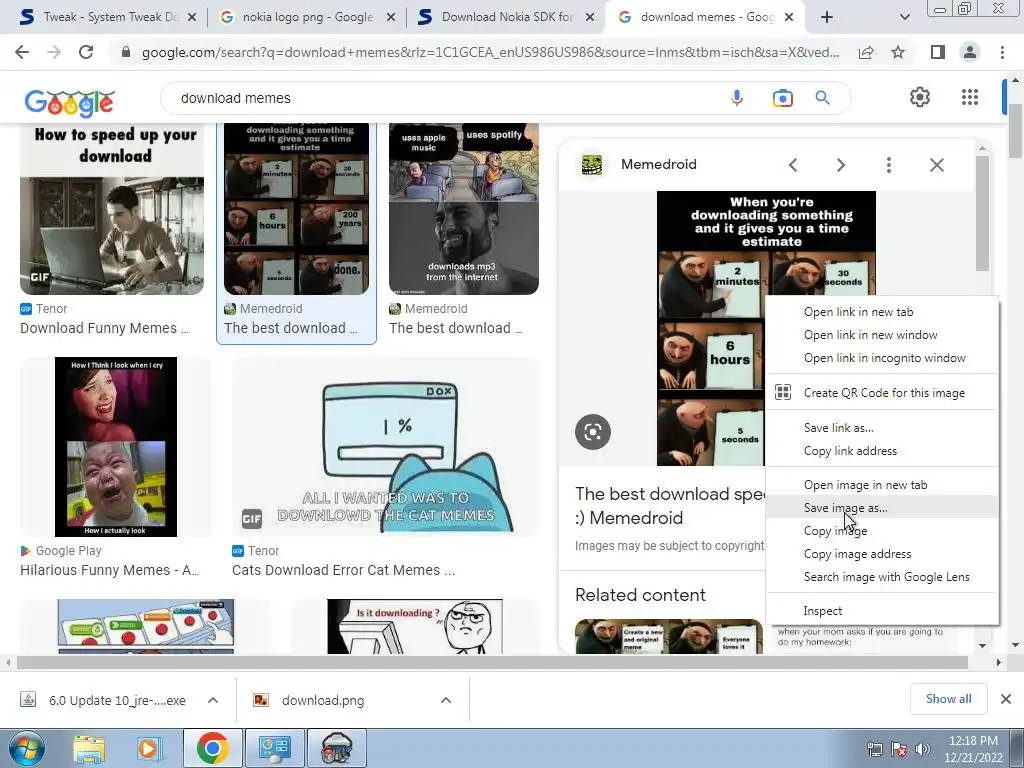Search by image with camera icon

pyautogui.click(x=782, y=98)
